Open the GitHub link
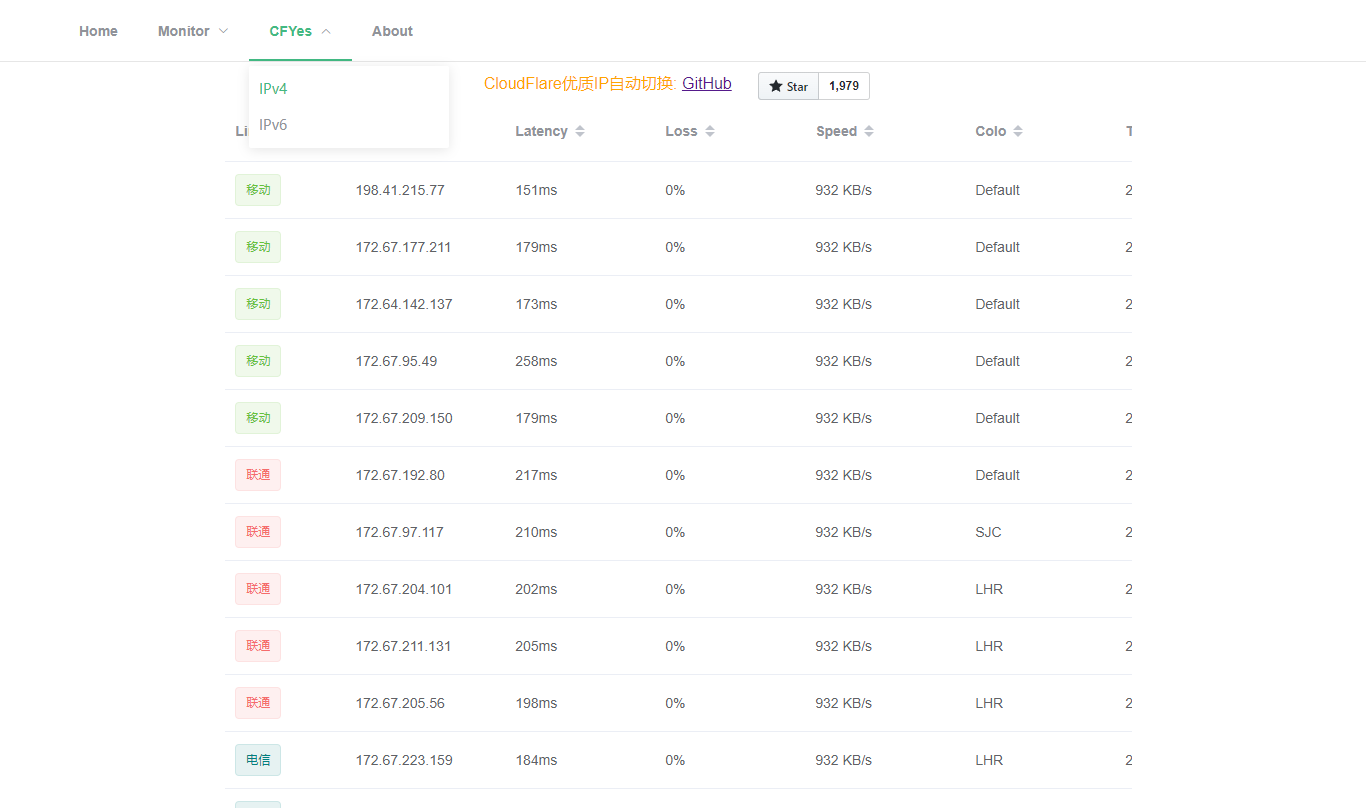The width and height of the screenshot is (1366, 808). (x=706, y=84)
